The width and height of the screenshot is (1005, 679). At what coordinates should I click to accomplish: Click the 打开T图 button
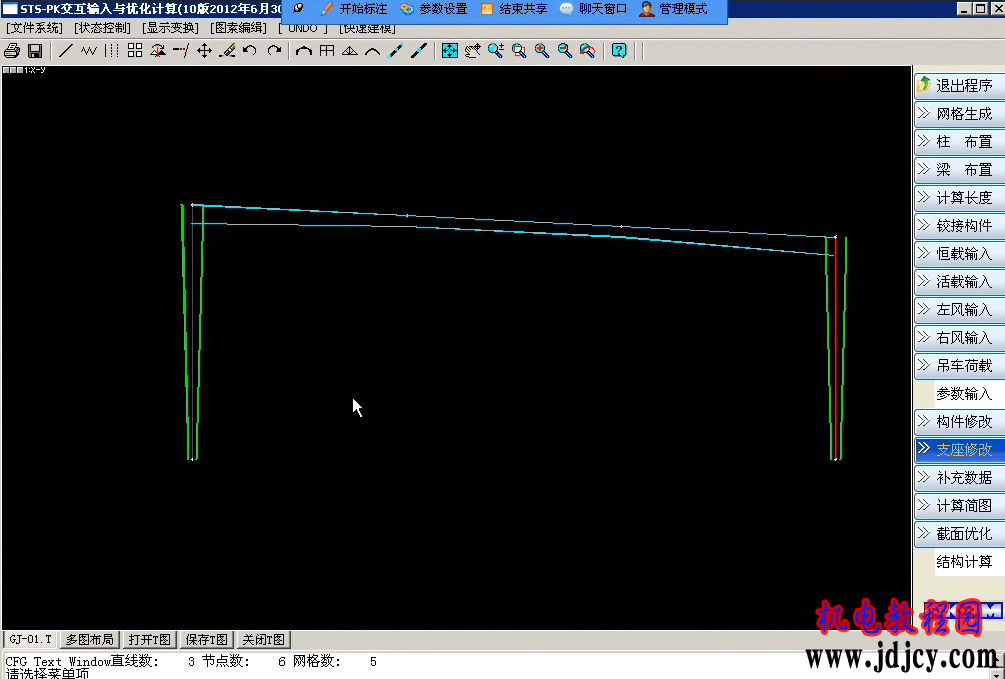pyautogui.click(x=149, y=639)
